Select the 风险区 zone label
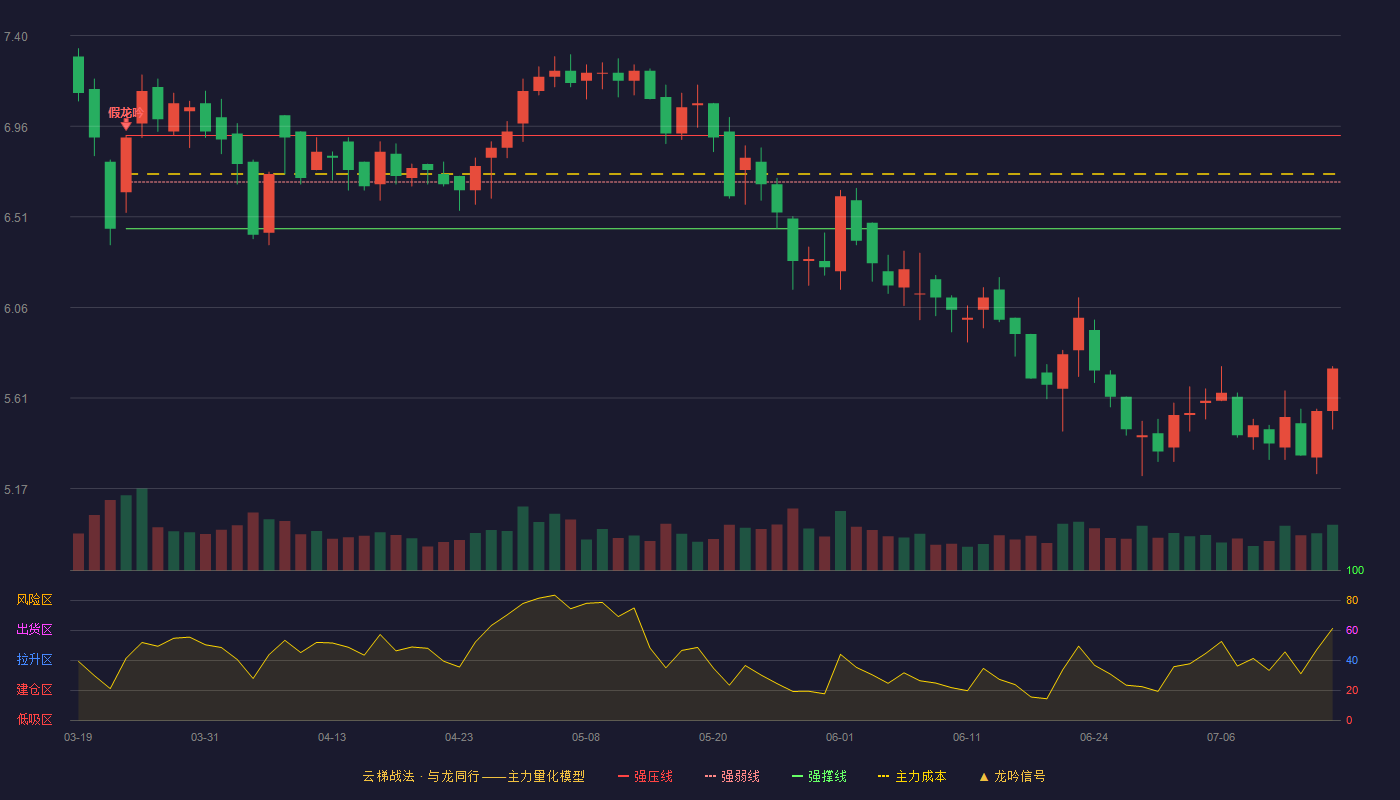The height and width of the screenshot is (800, 1400). point(34,600)
